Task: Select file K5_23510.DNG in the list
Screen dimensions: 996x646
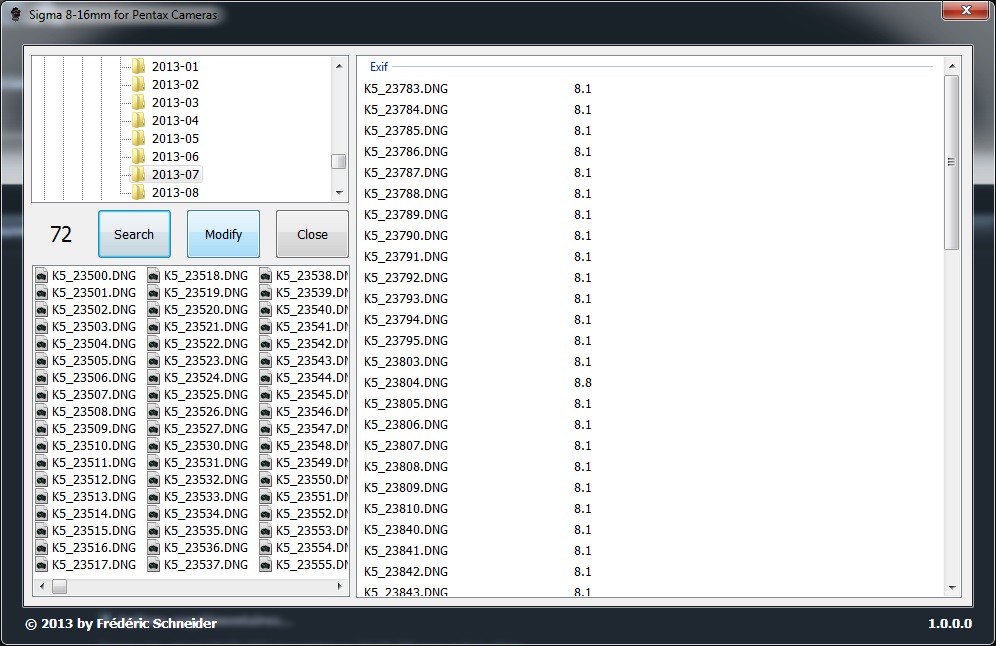Action: [94, 445]
